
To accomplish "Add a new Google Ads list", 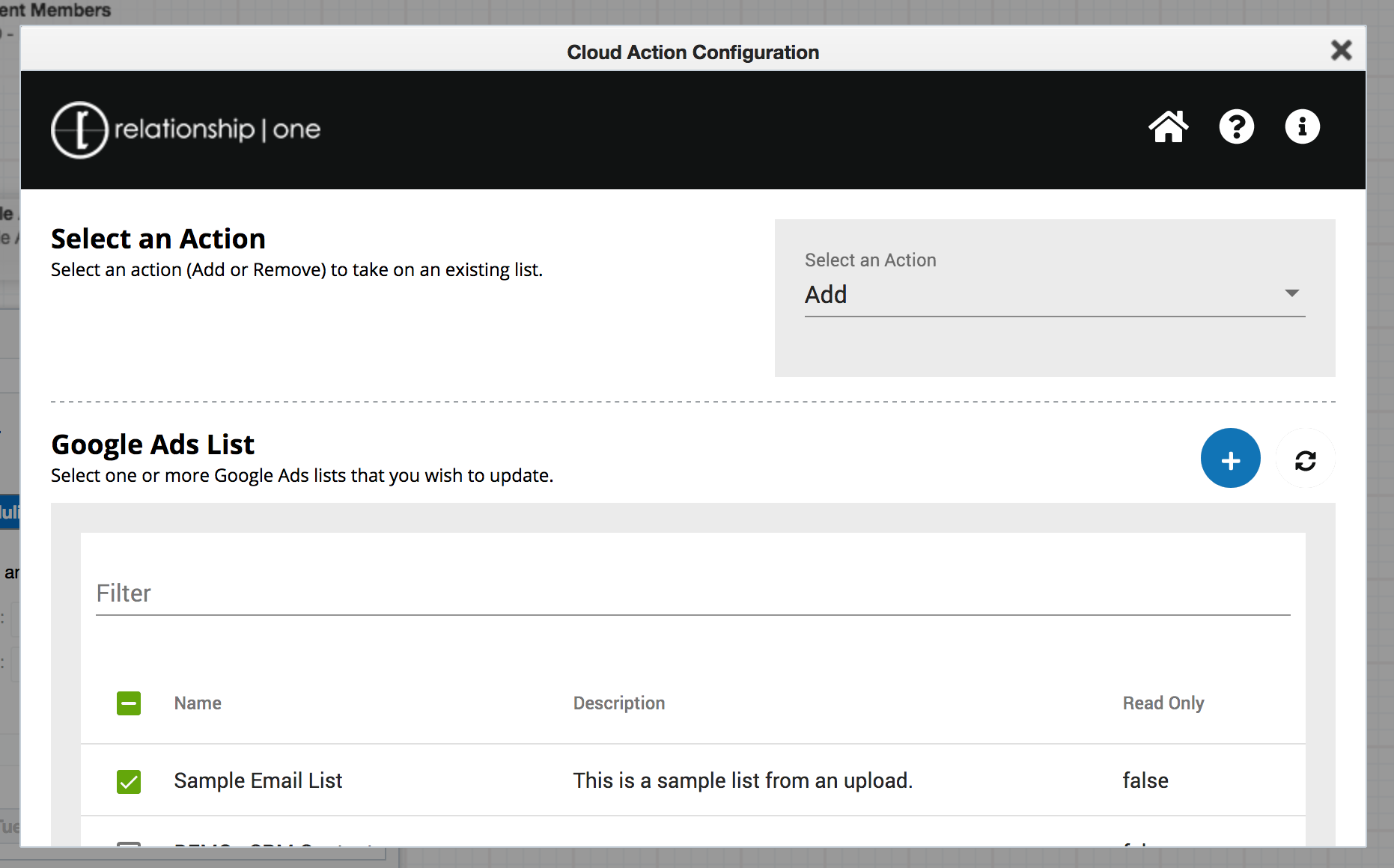I will pos(1230,458).
